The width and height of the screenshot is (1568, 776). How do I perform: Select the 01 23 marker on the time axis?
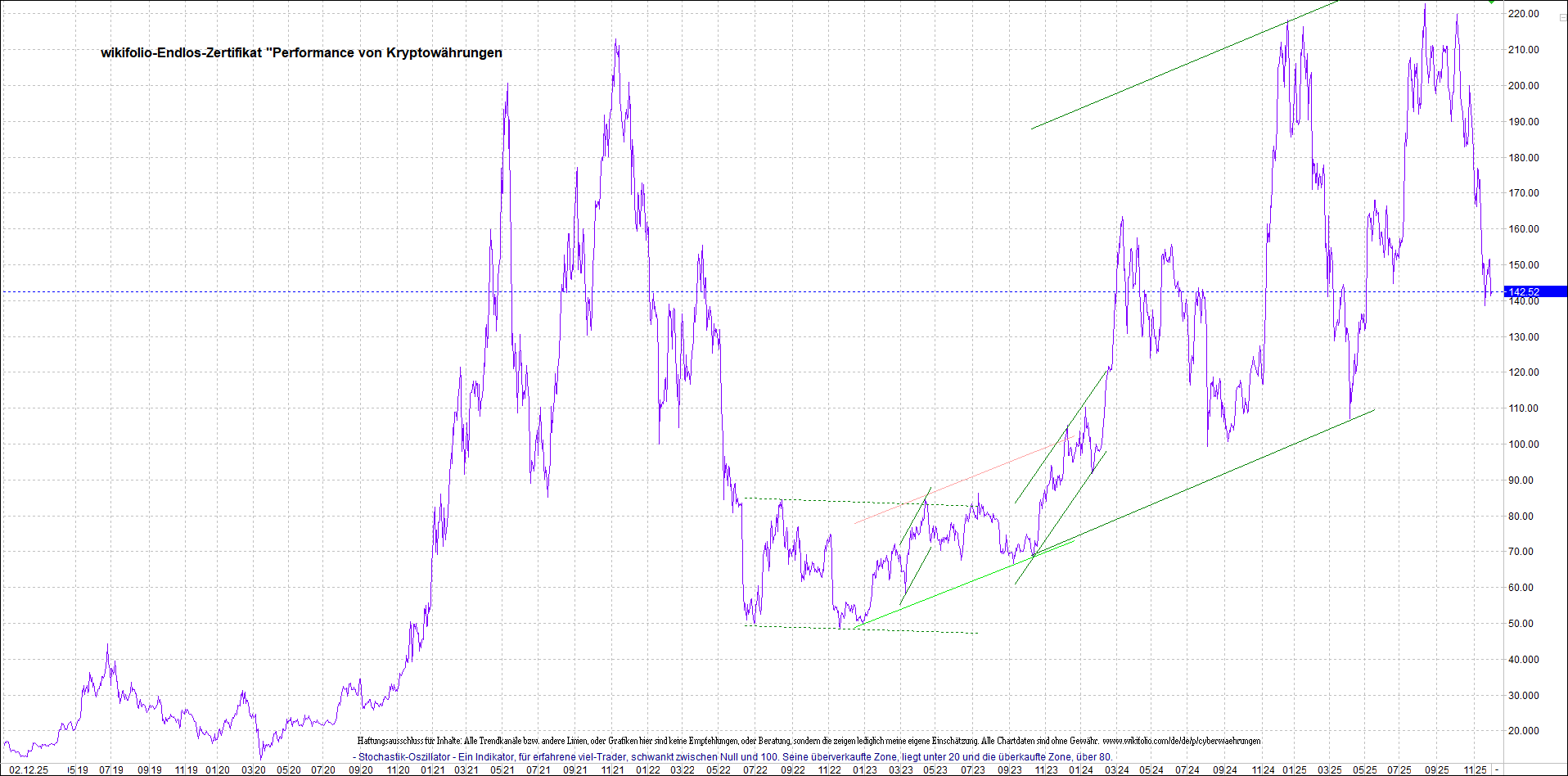[865, 769]
